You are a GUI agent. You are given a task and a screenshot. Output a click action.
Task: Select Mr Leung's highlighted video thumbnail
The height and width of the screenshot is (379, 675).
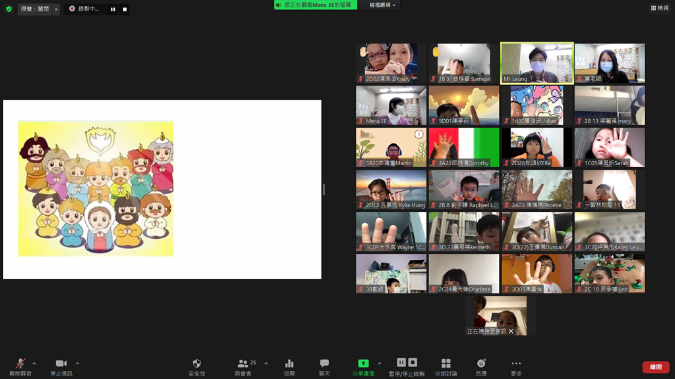pos(537,63)
